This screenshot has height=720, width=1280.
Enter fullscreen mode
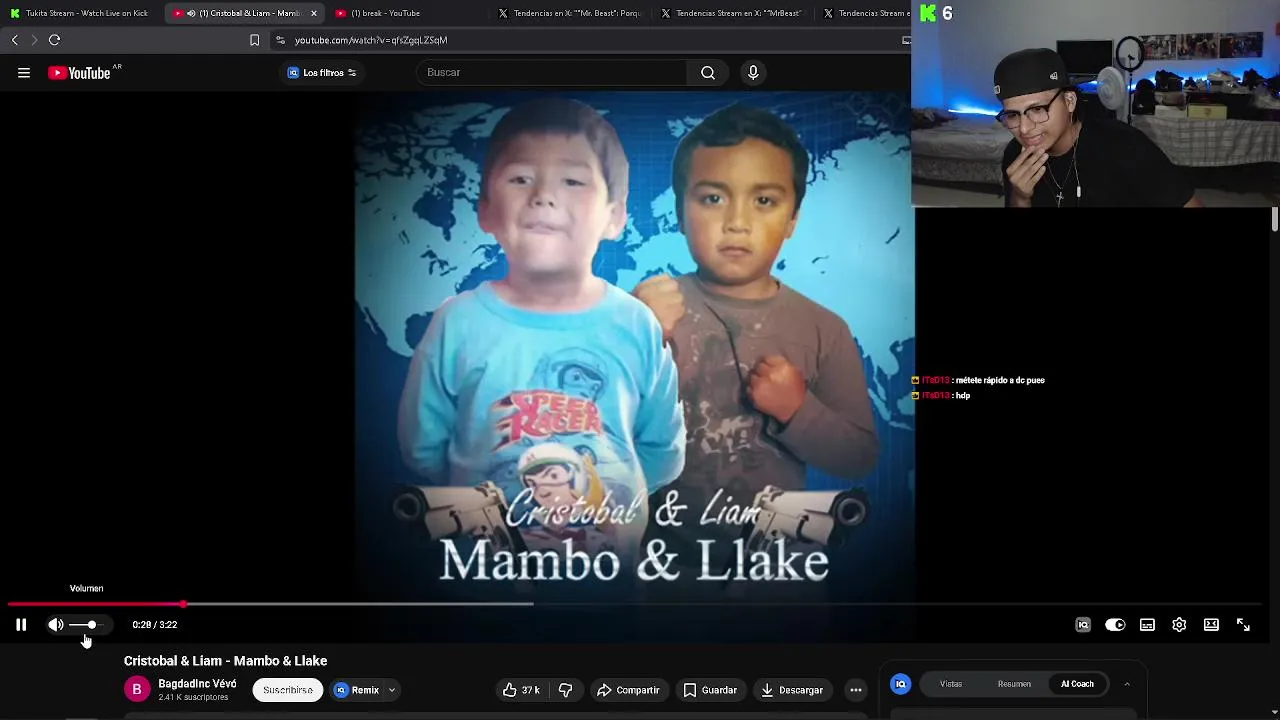point(1243,625)
